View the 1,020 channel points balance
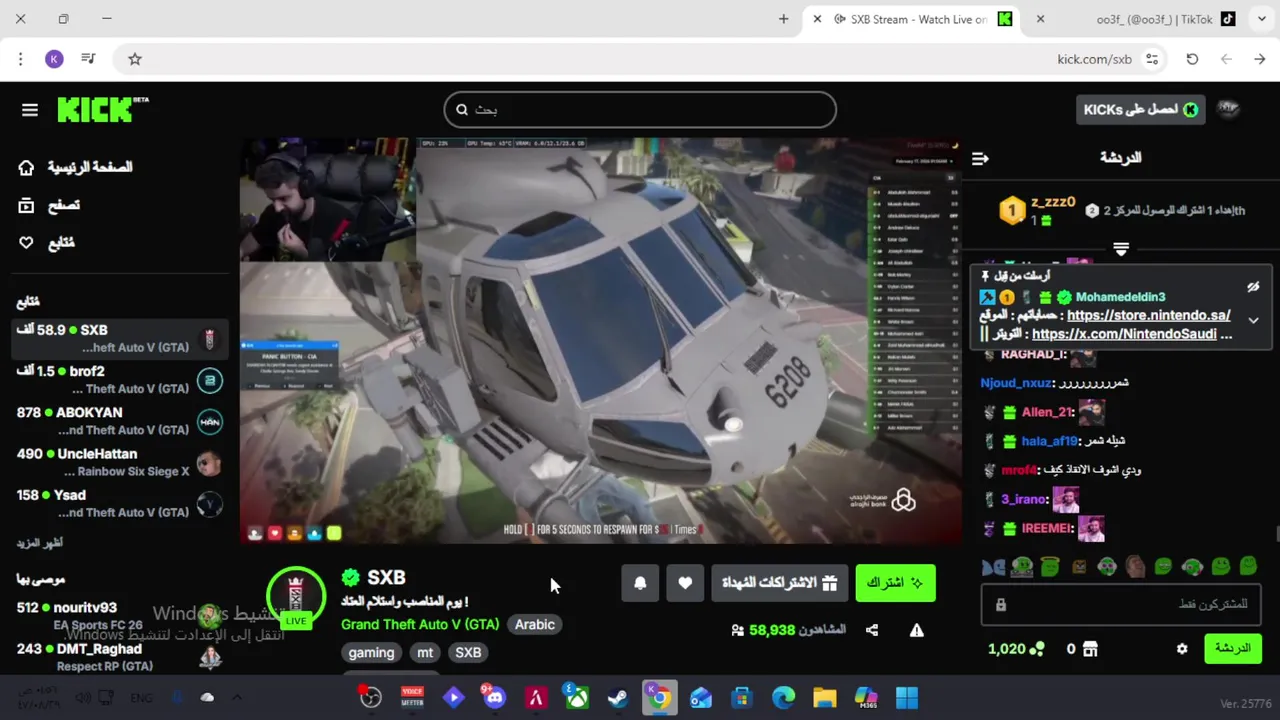The height and width of the screenshot is (720, 1280). (x=1016, y=649)
